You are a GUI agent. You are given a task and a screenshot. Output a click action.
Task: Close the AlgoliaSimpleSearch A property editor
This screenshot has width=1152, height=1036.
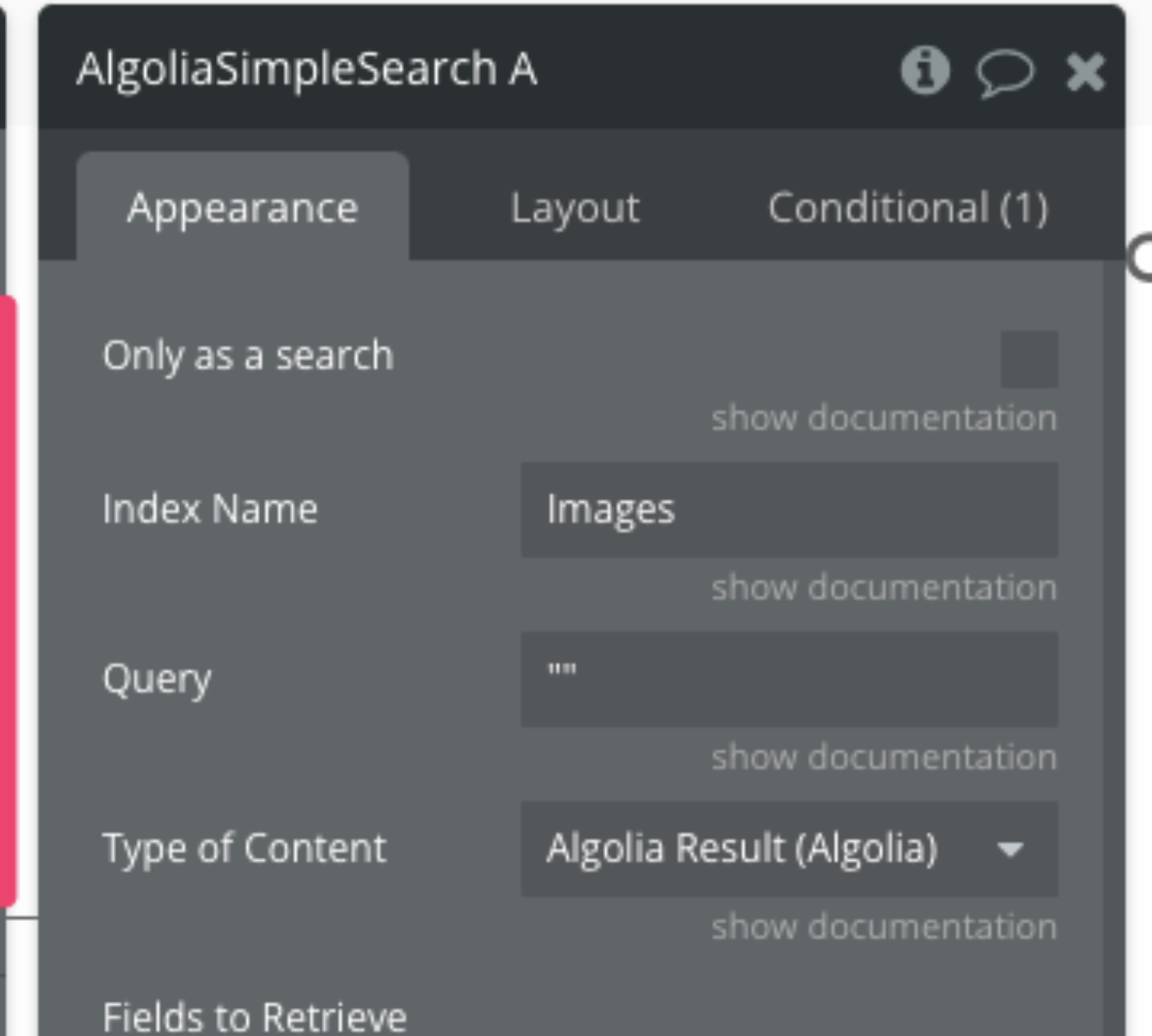[1085, 72]
